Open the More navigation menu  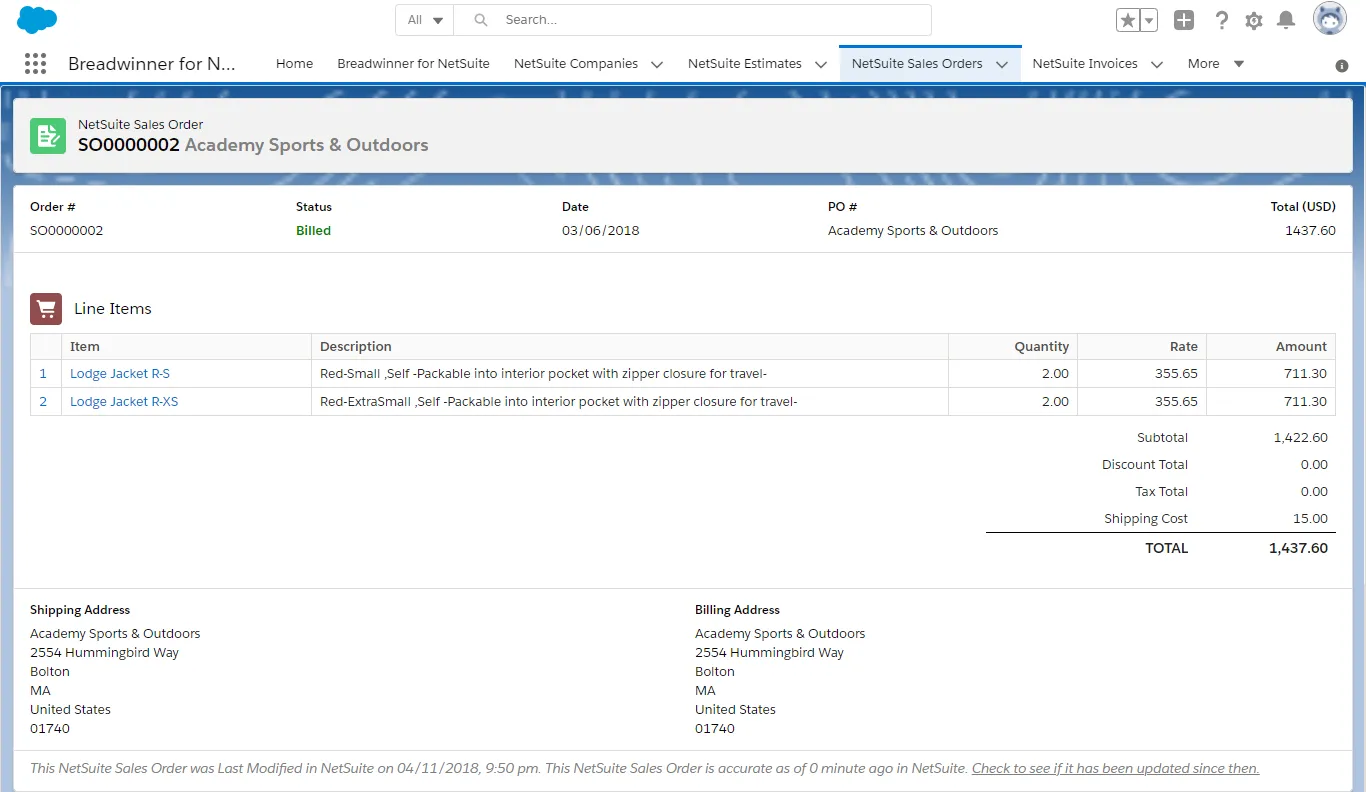tap(1216, 63)
